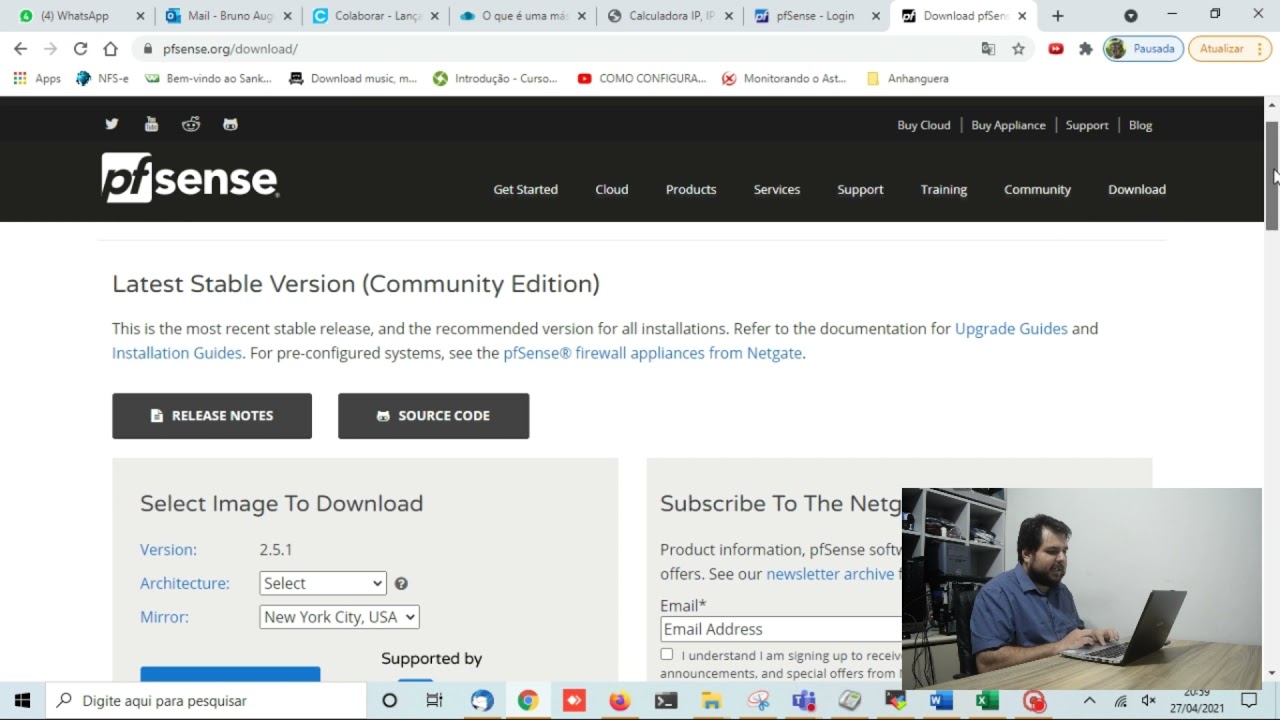Click Pausada profile button

(1144, 48)
